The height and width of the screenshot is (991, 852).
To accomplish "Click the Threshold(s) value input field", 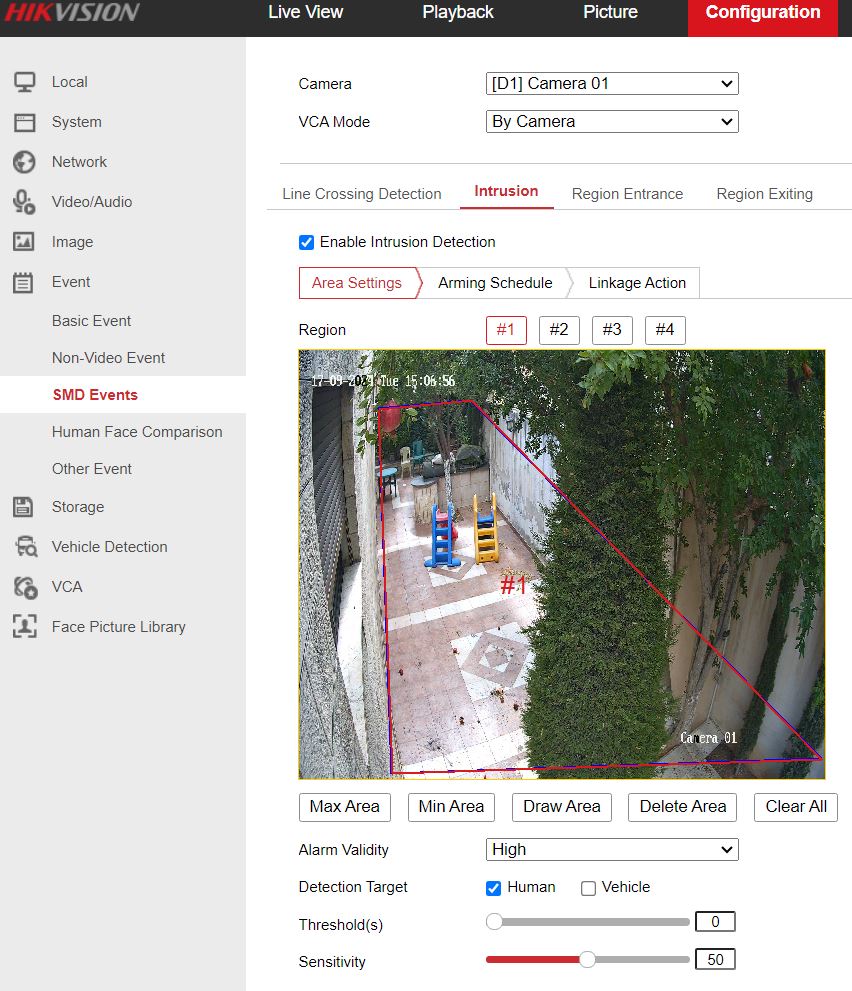I will coord(715,922).
